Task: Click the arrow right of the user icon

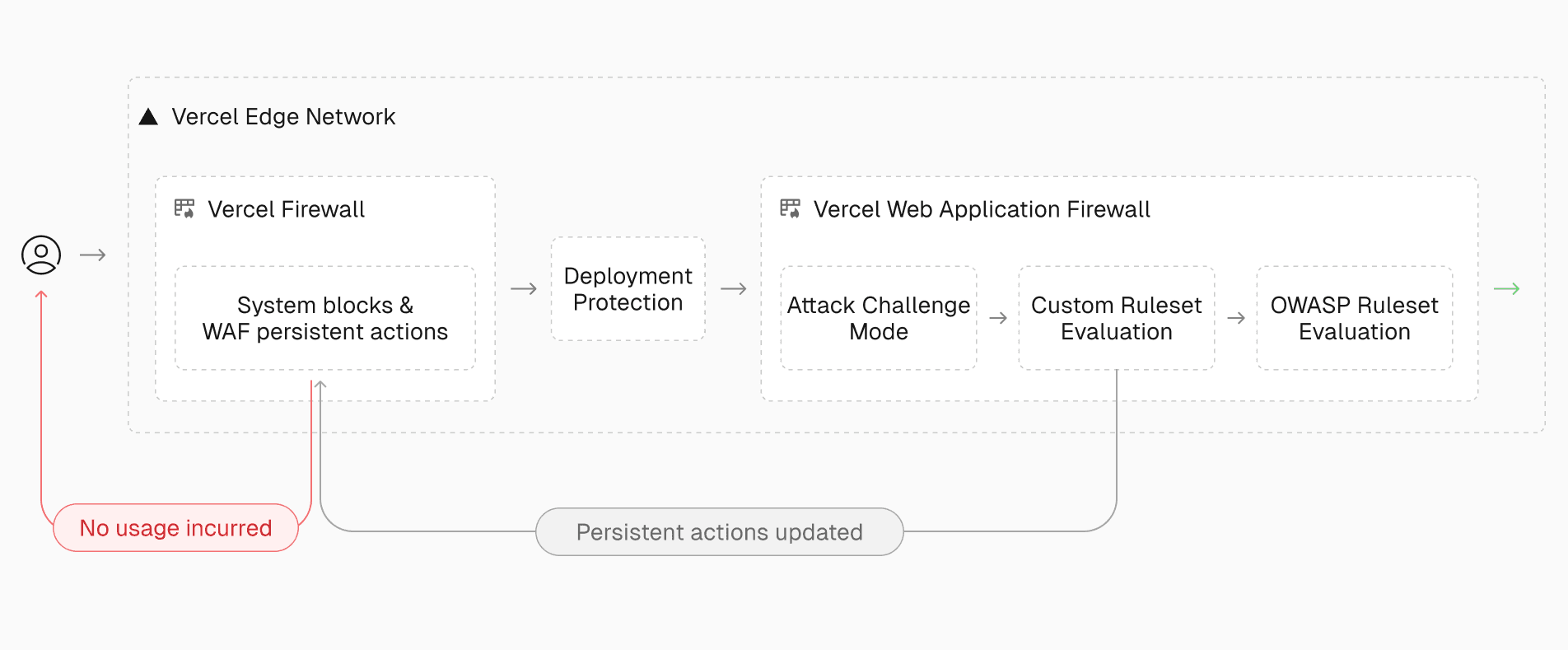Action: point(93,255)
